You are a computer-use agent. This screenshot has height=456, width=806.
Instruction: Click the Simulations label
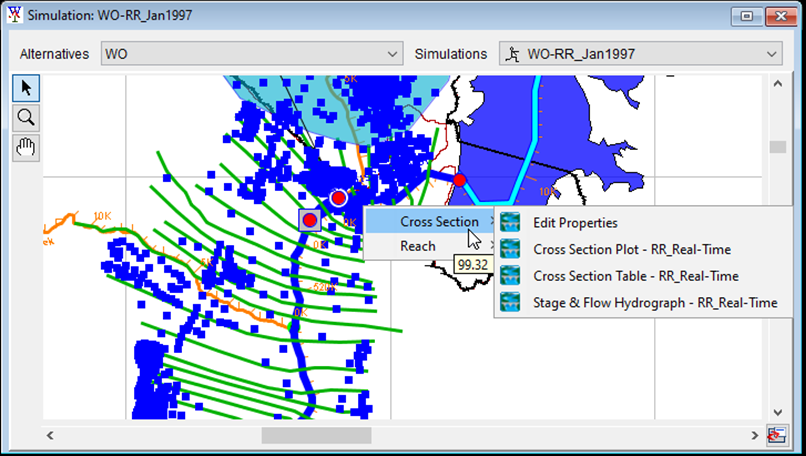(451, 54)
